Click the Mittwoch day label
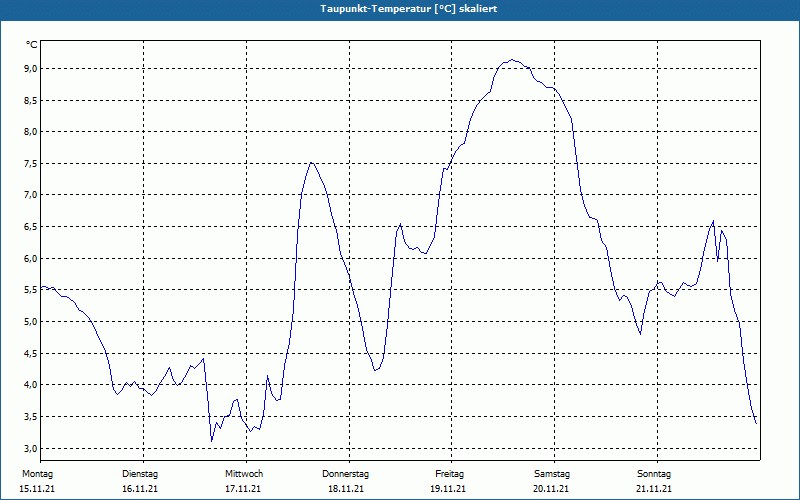 [x=244, y=474]
